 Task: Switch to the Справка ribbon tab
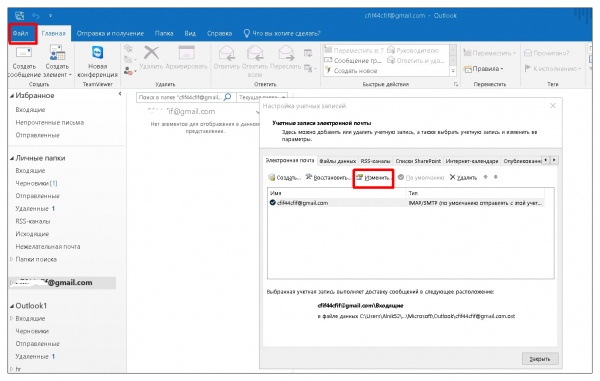(x=219, y=33)
